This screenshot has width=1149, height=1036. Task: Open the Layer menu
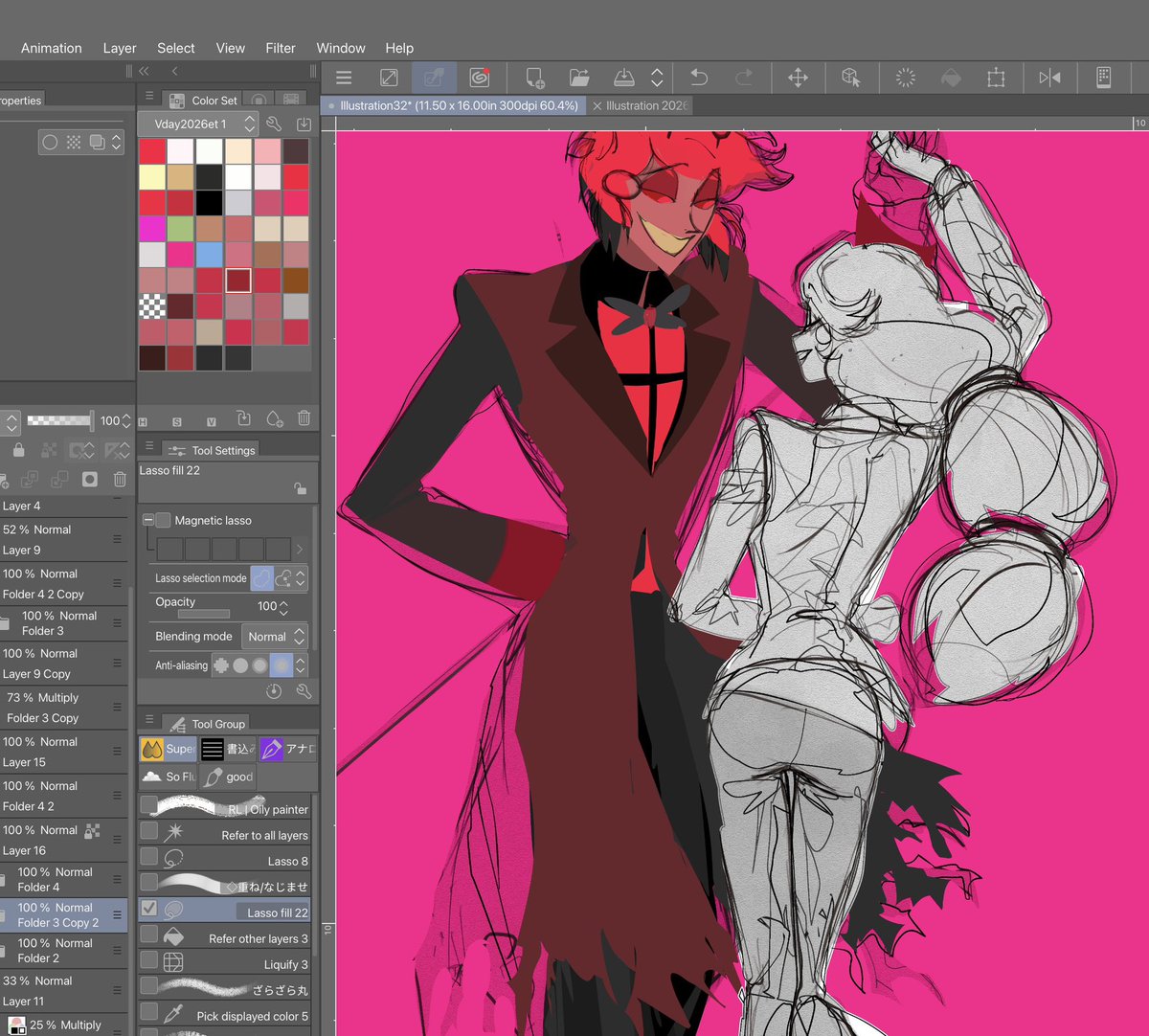120,48
